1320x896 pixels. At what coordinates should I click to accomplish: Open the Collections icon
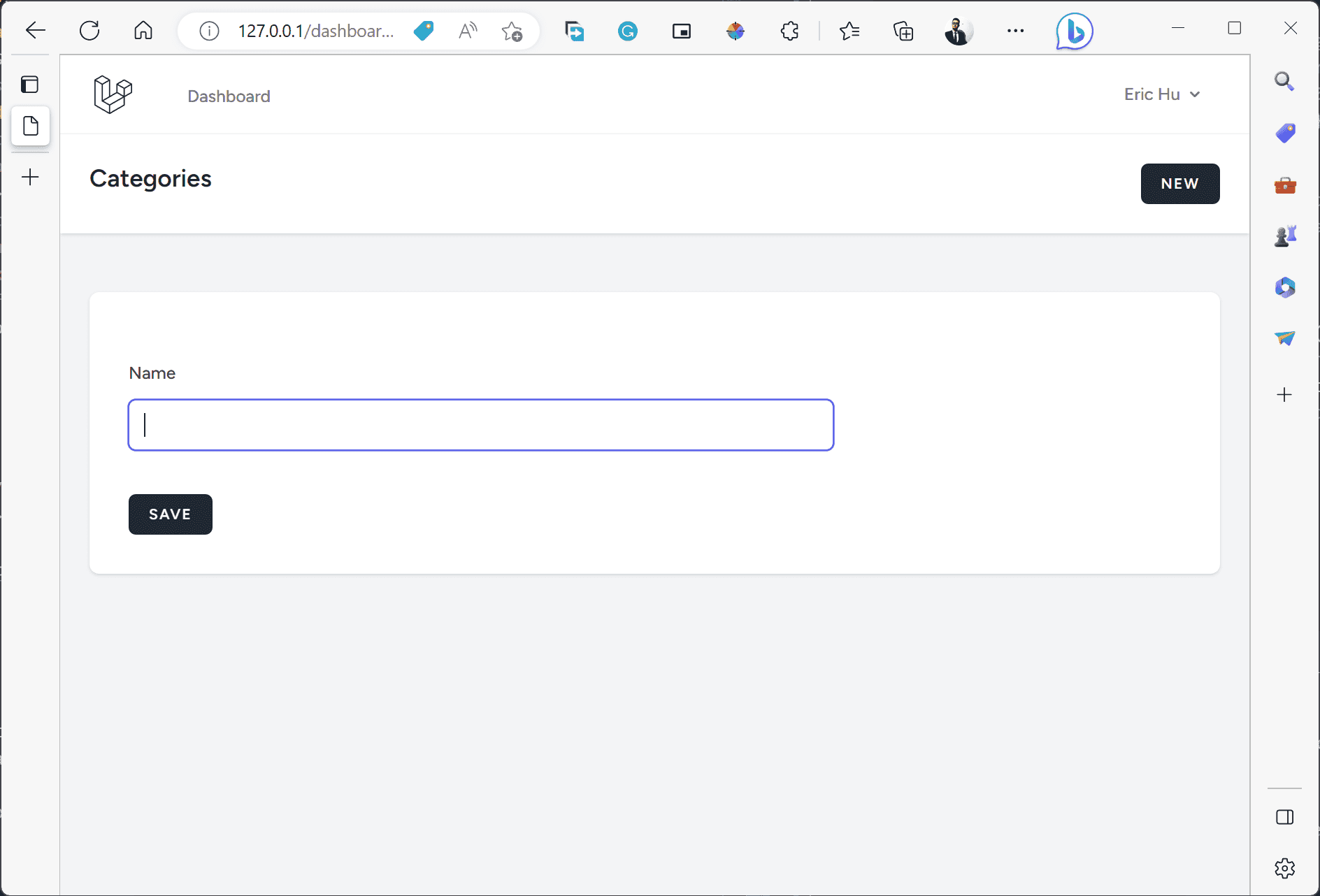pyautogui.click(x=903, y=31)
